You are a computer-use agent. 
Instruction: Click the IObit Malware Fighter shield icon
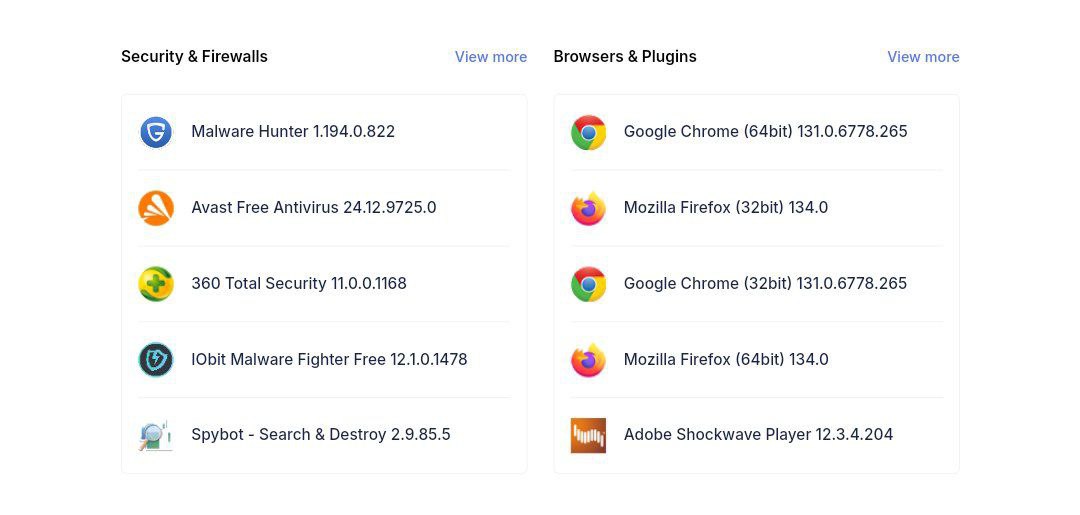[156, 359]
